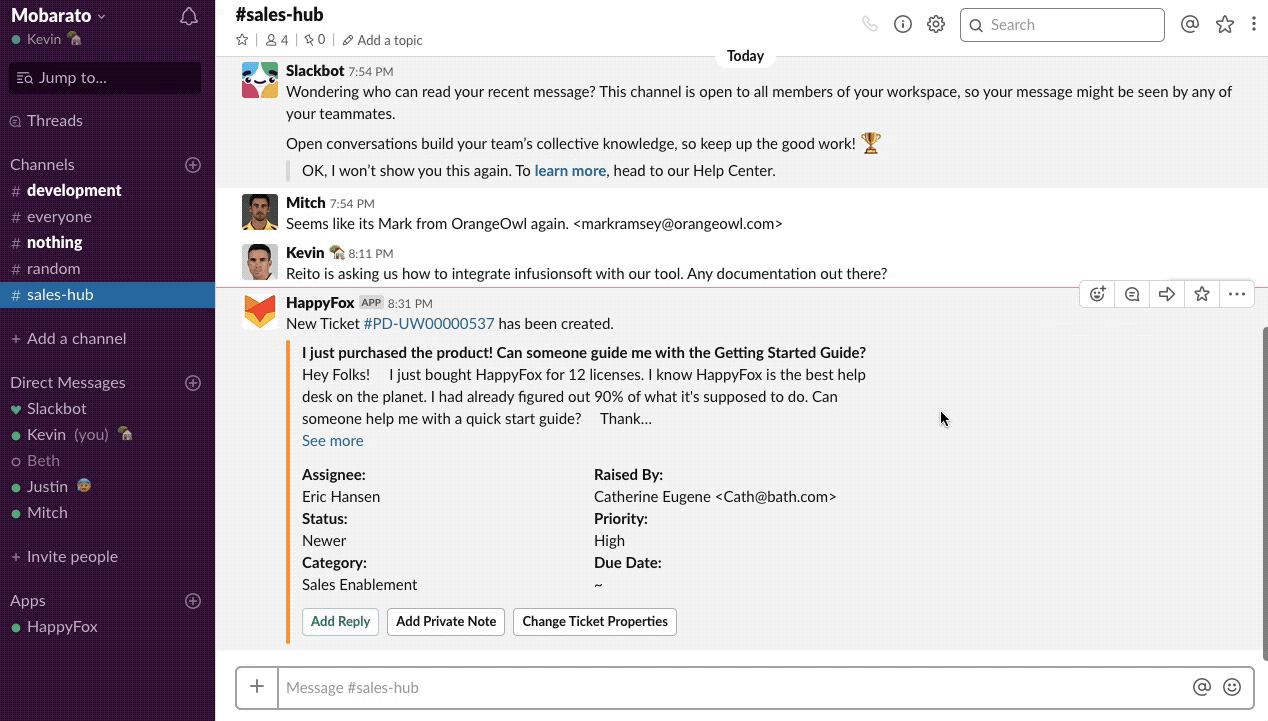Show channel details info icon

pos(903,24)
